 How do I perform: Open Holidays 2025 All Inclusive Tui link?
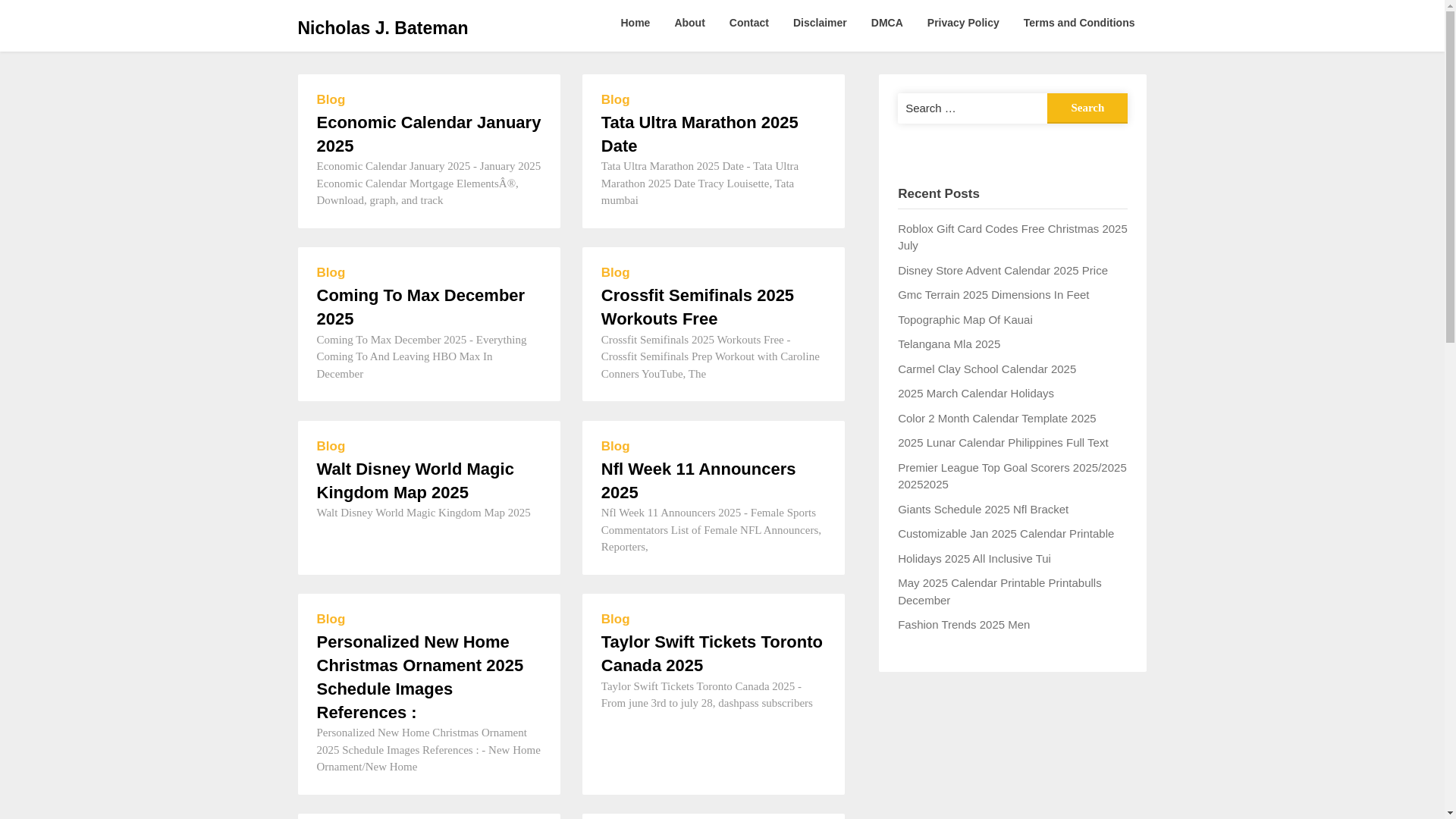pyautogui.click(x=974, y=558)
